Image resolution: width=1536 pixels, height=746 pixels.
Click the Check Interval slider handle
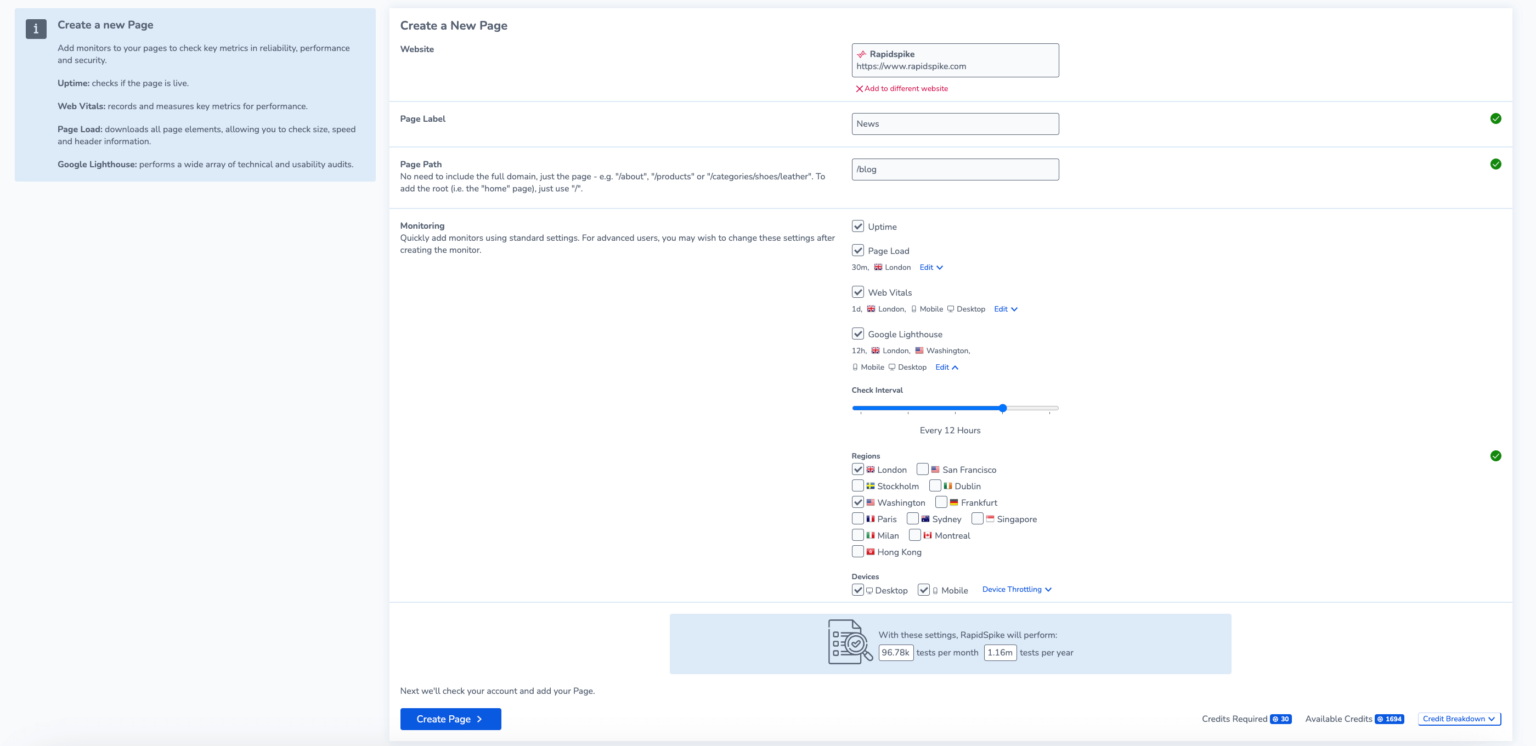coord(1003,408)
